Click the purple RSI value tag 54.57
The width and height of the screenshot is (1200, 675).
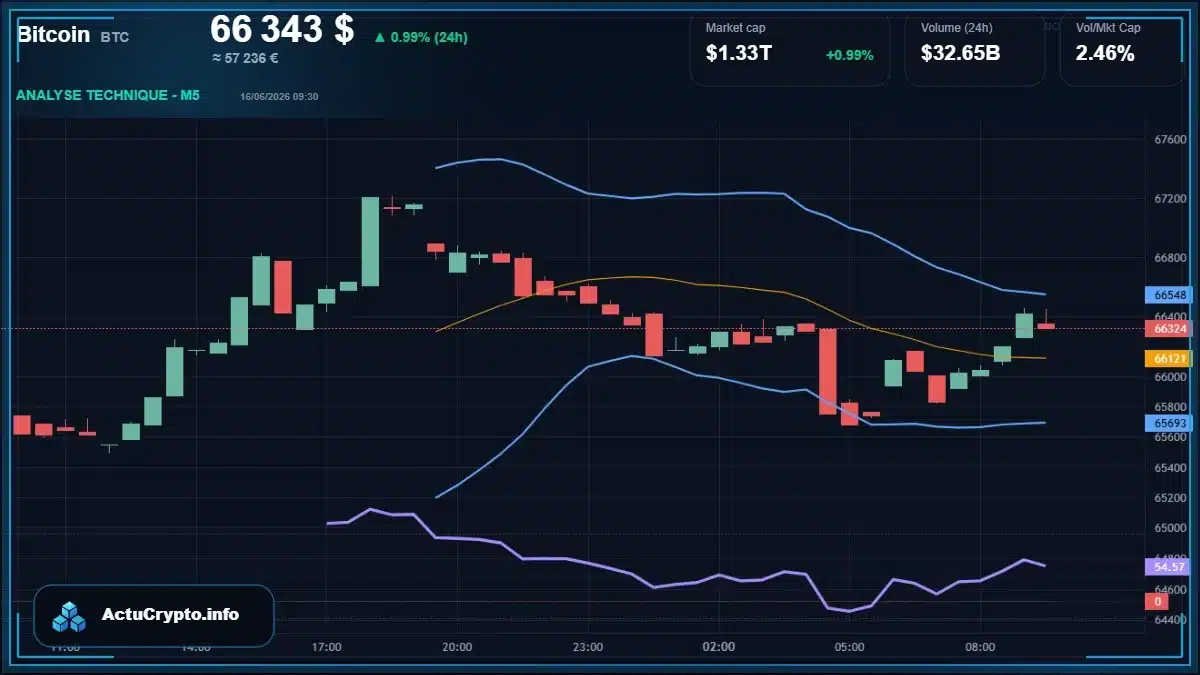point(1169,567)
